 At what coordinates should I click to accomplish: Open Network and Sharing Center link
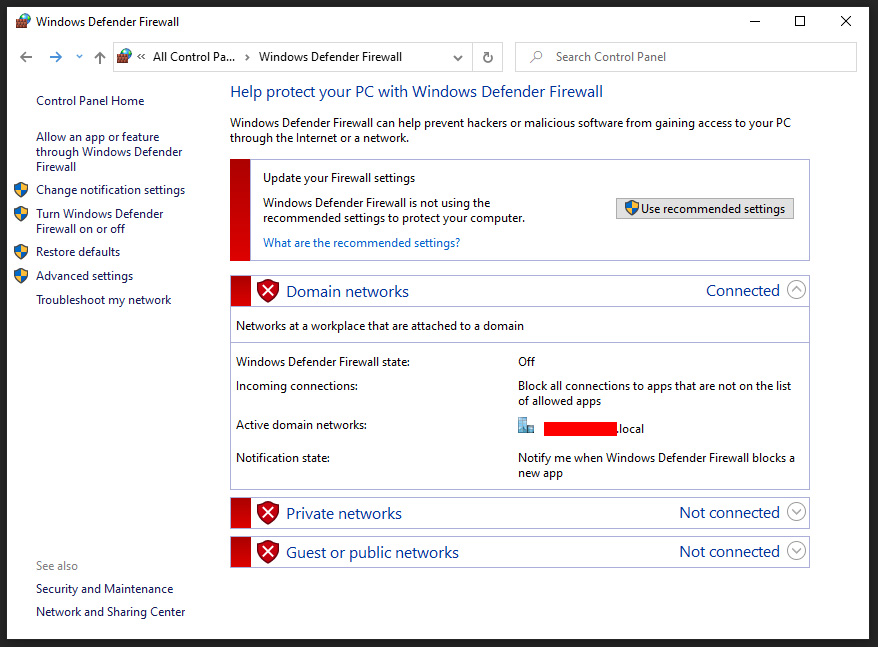[110, 612]
